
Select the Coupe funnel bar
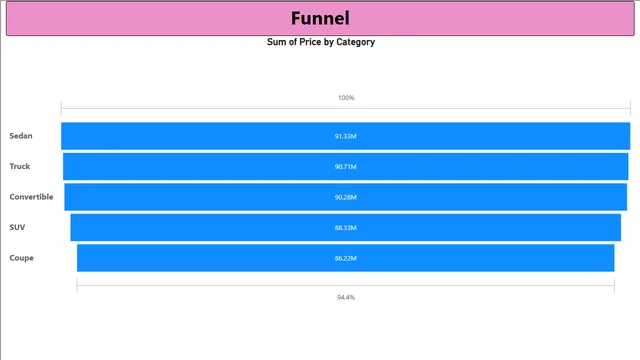tap(345, 258)
